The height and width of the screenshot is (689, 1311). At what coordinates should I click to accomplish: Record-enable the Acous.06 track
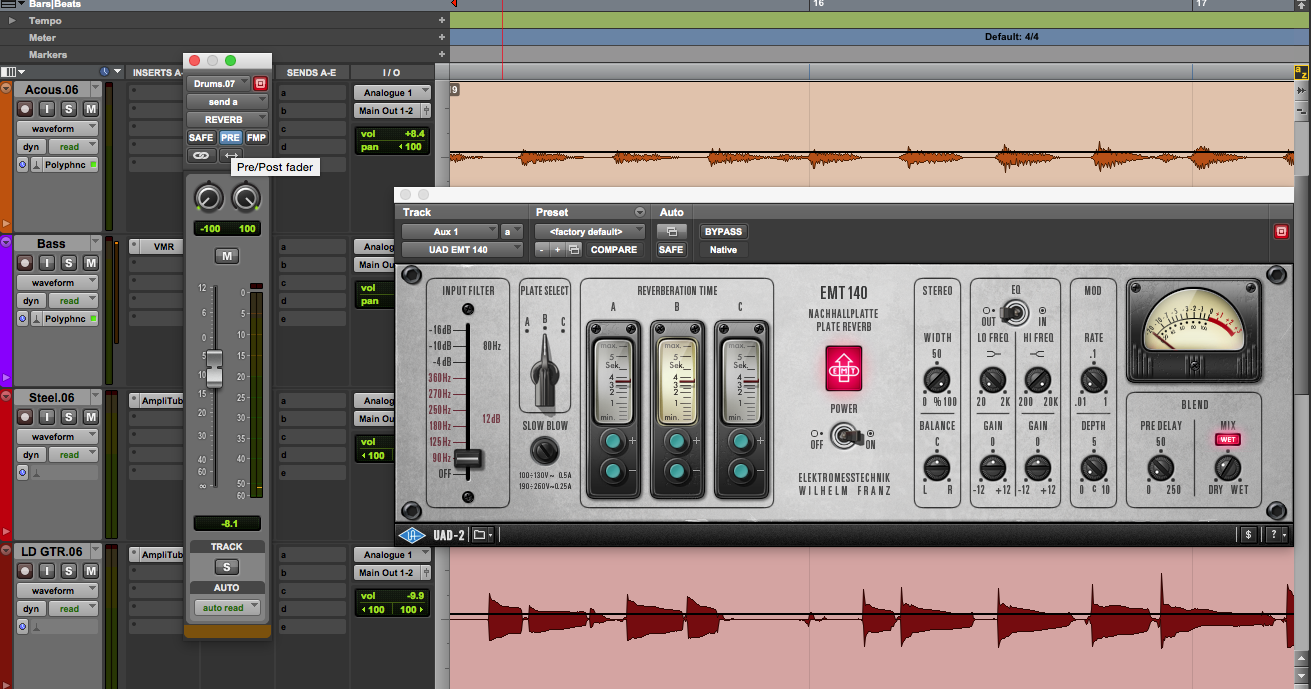click(26, 109)
